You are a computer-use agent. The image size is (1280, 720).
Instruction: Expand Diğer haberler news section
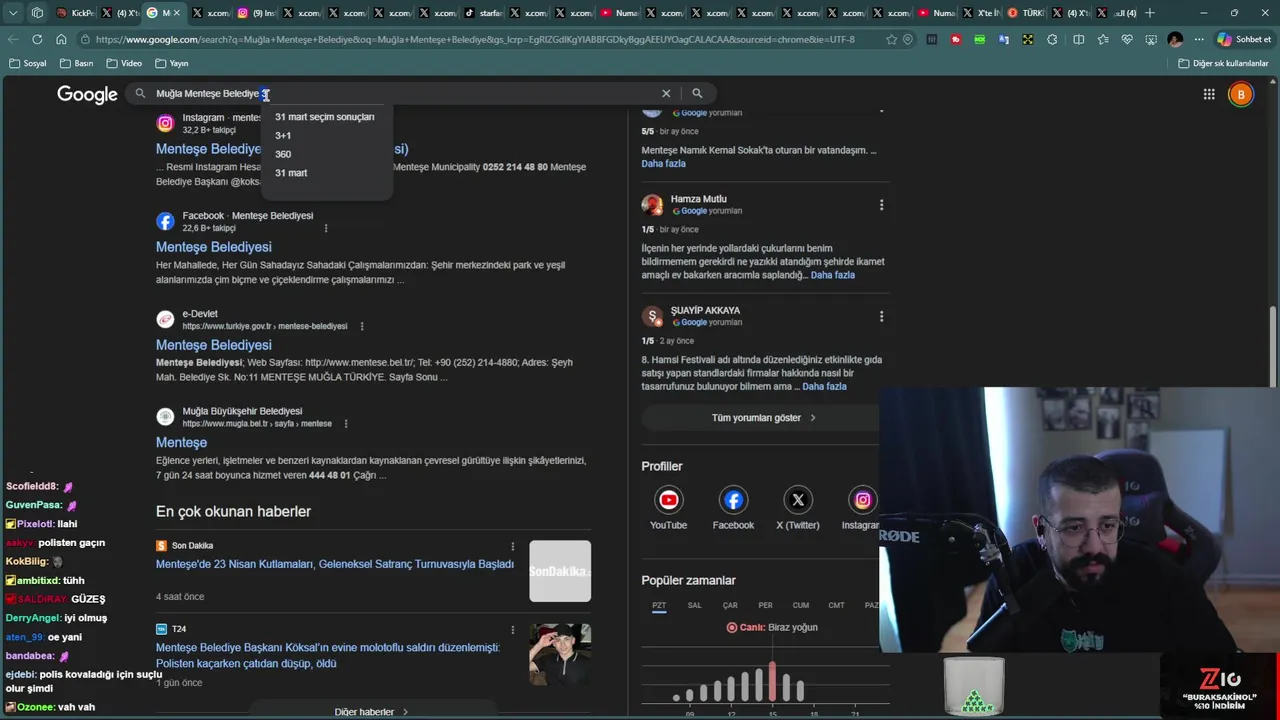371,712
